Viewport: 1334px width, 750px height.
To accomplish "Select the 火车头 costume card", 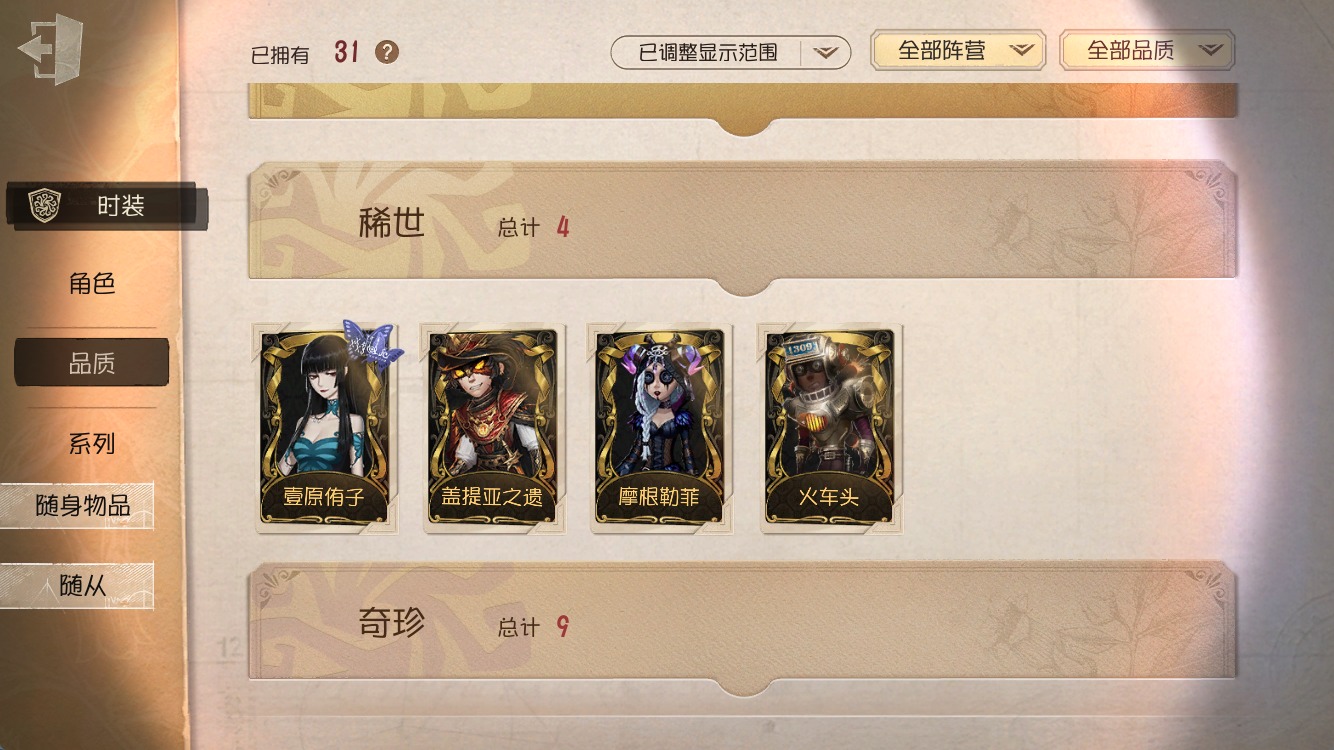I will pos(829,427).
